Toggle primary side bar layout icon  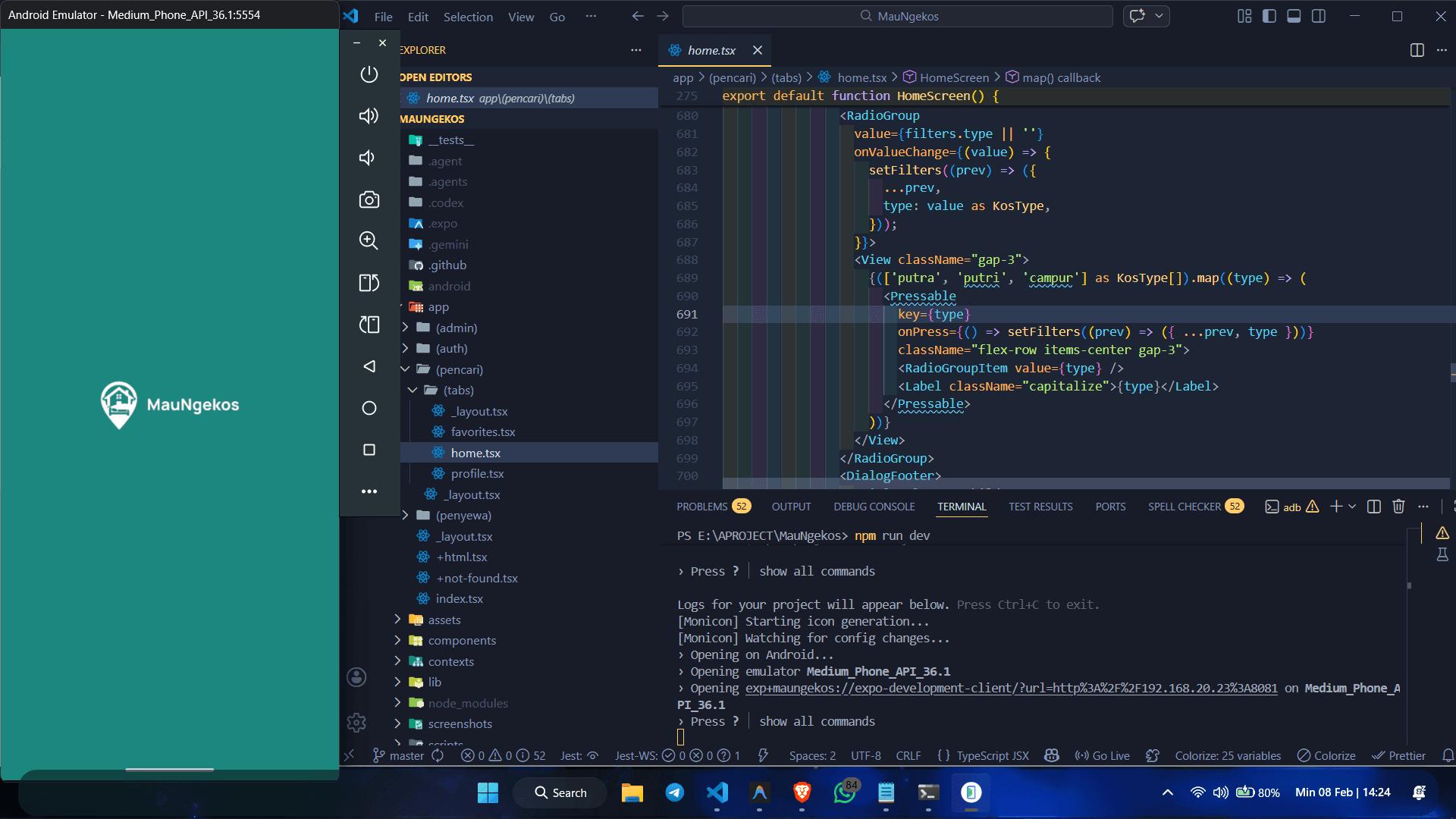(1269, 16)
